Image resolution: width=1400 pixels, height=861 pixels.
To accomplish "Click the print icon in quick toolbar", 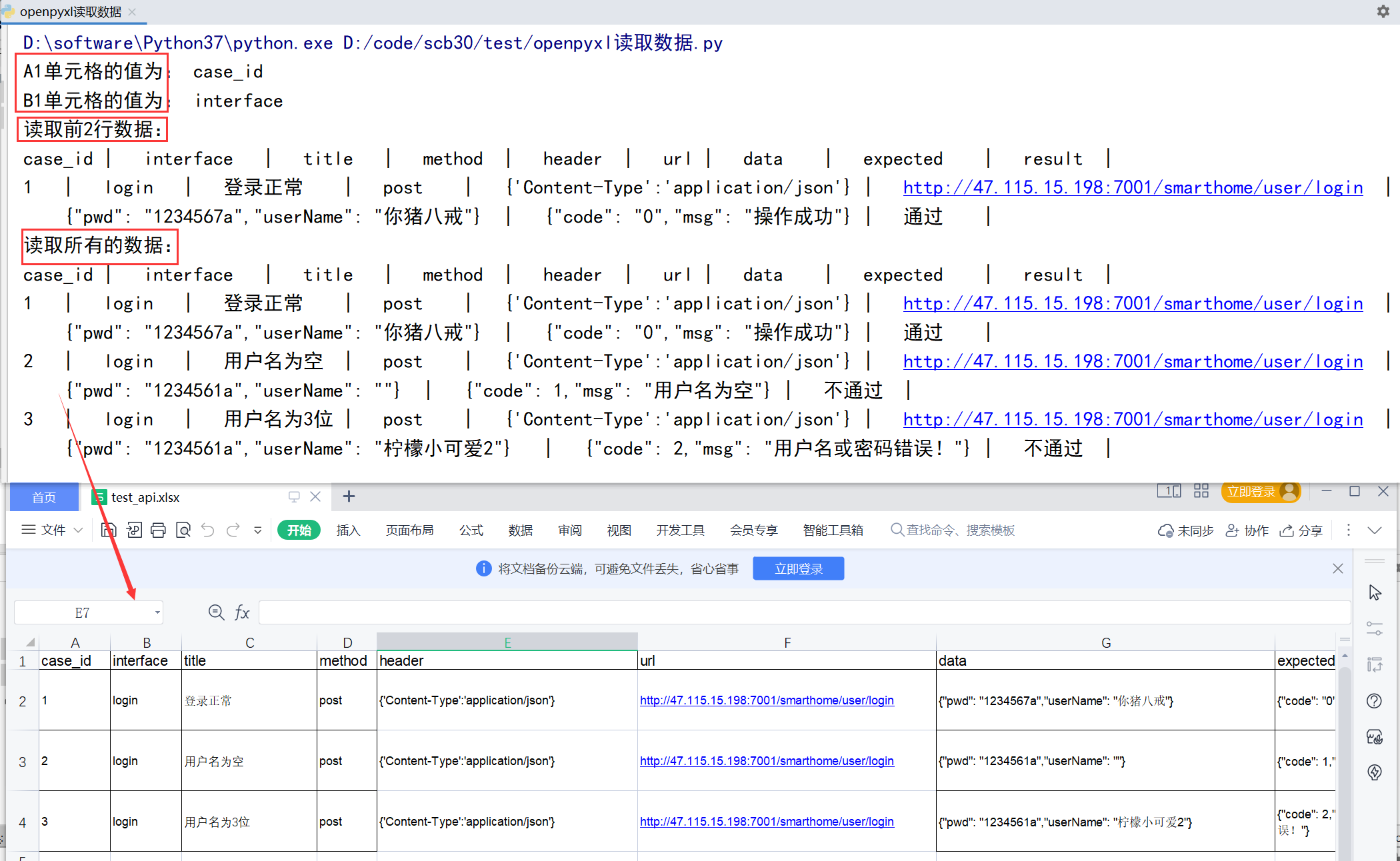I will point(158,530).
